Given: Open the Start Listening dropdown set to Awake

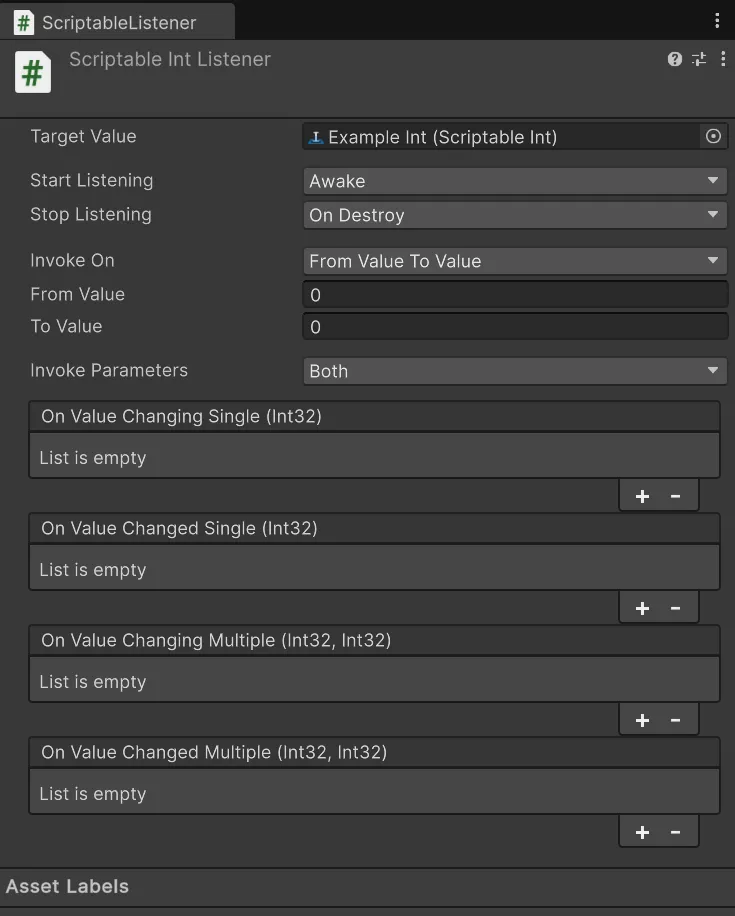Looking at the screenshot, I should (514, 181).
